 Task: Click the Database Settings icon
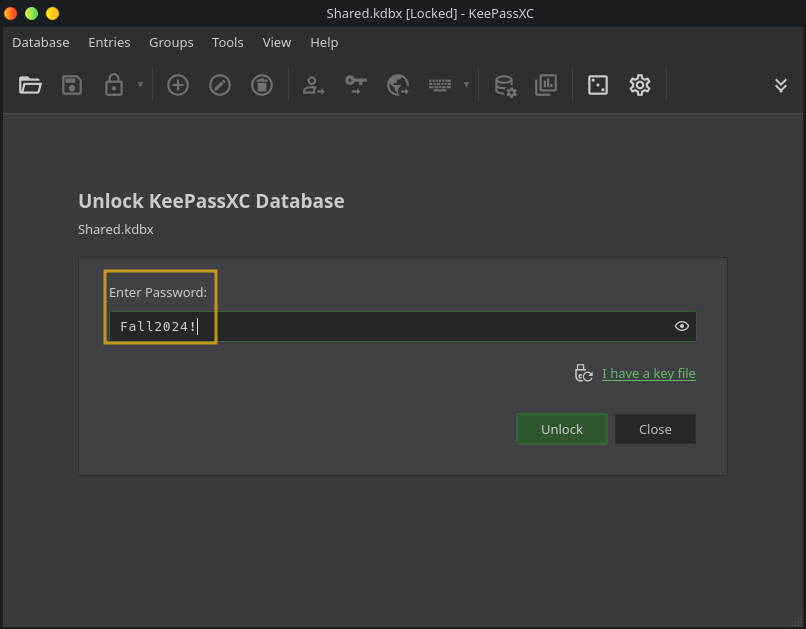click(x=505, y=86)
